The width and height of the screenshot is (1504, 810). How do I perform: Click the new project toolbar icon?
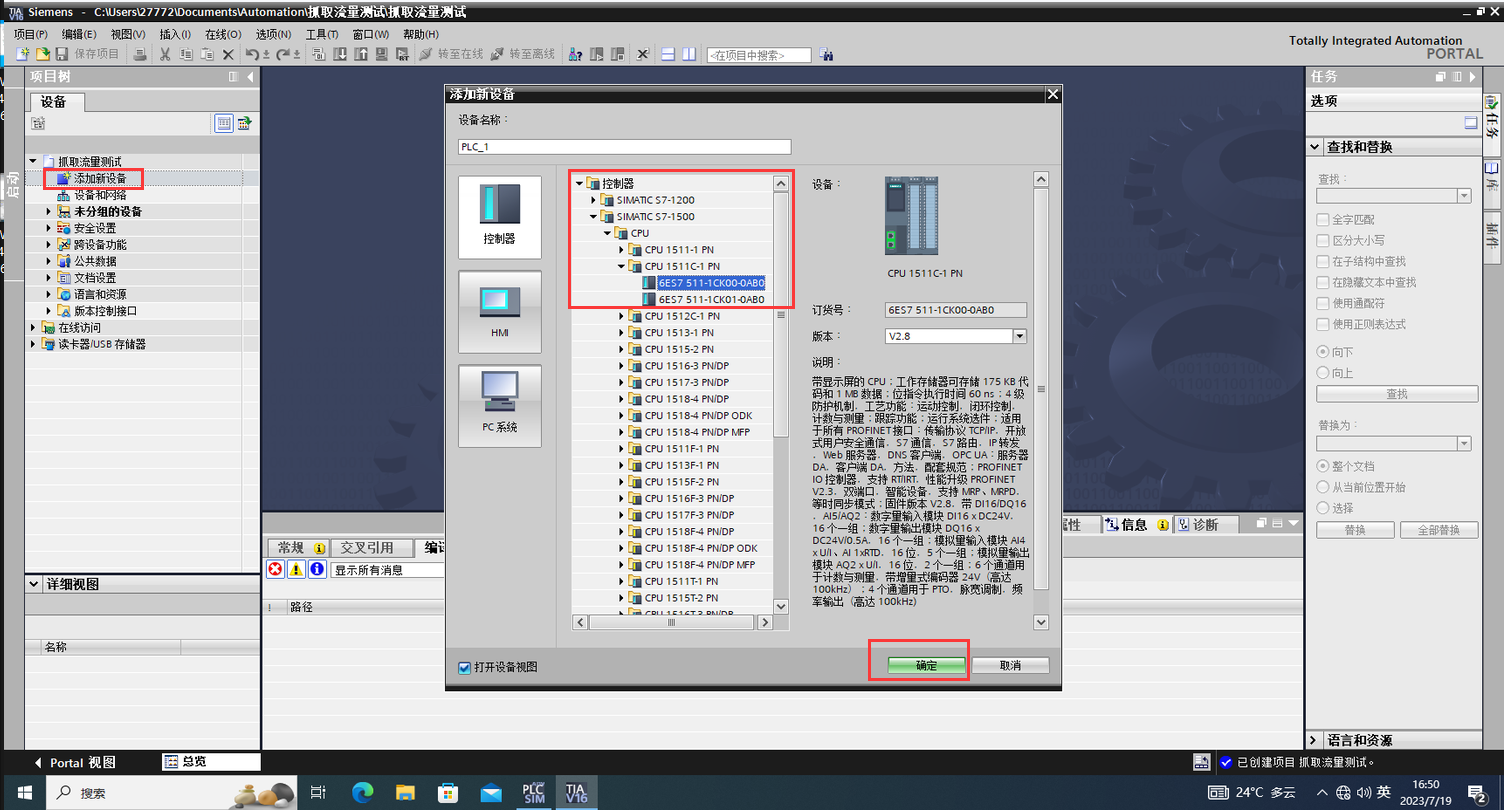(22, 54)
